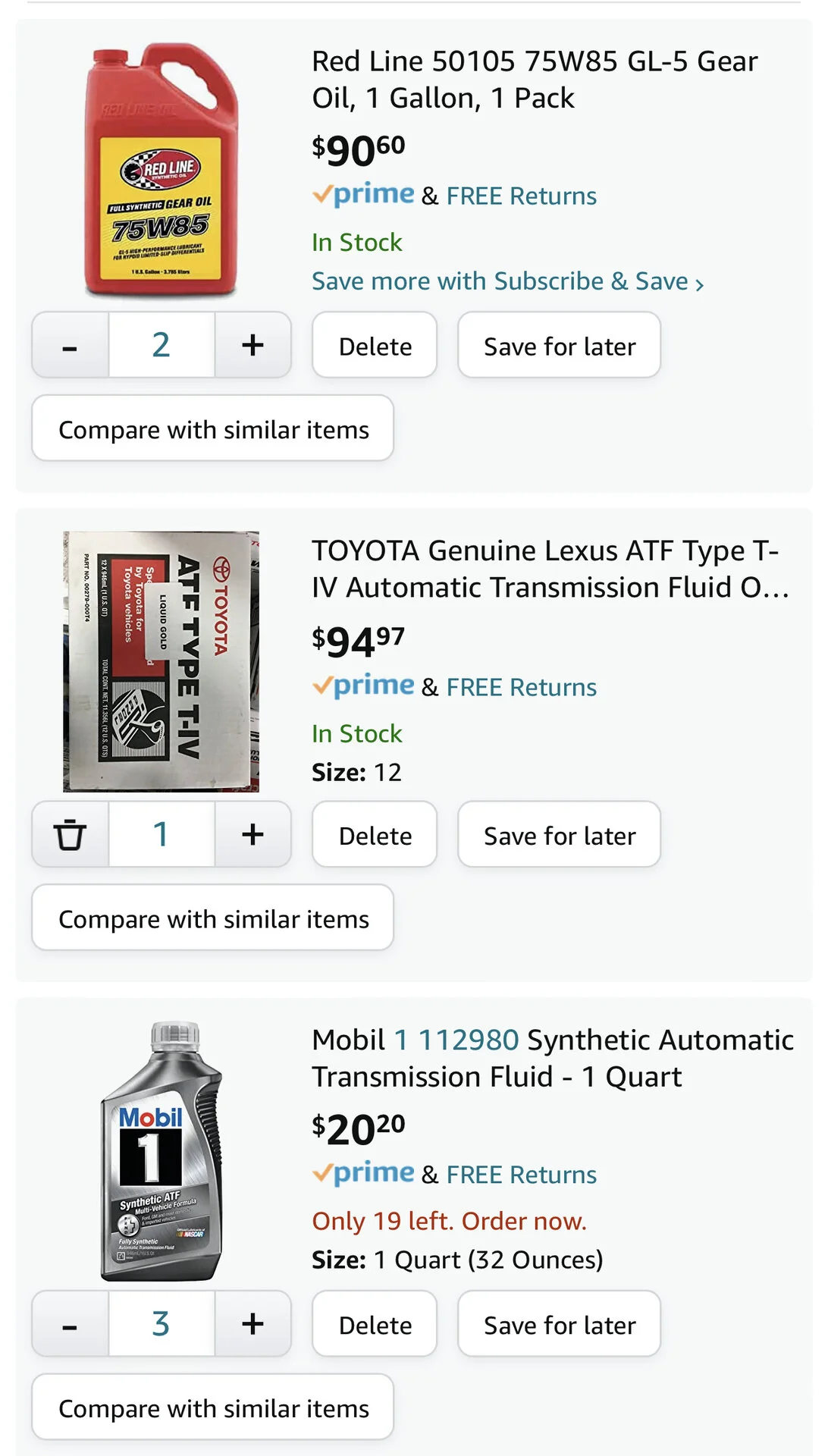
Task: Save Mobil 1 fluid for later
Action: coord(559,1324)
